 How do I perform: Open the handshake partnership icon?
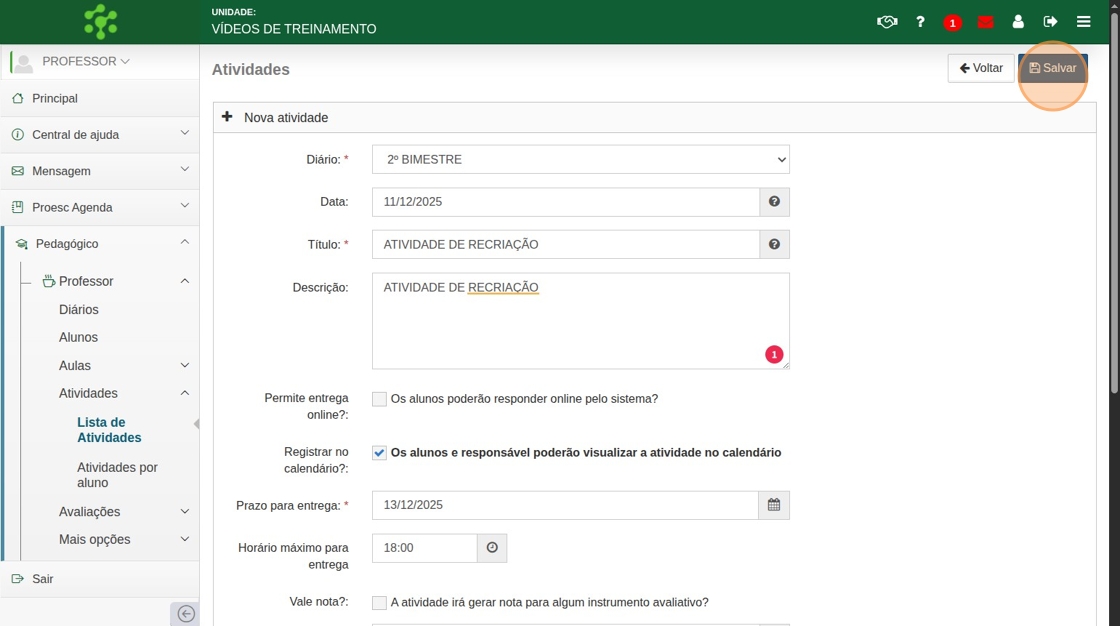coord(886,22)
